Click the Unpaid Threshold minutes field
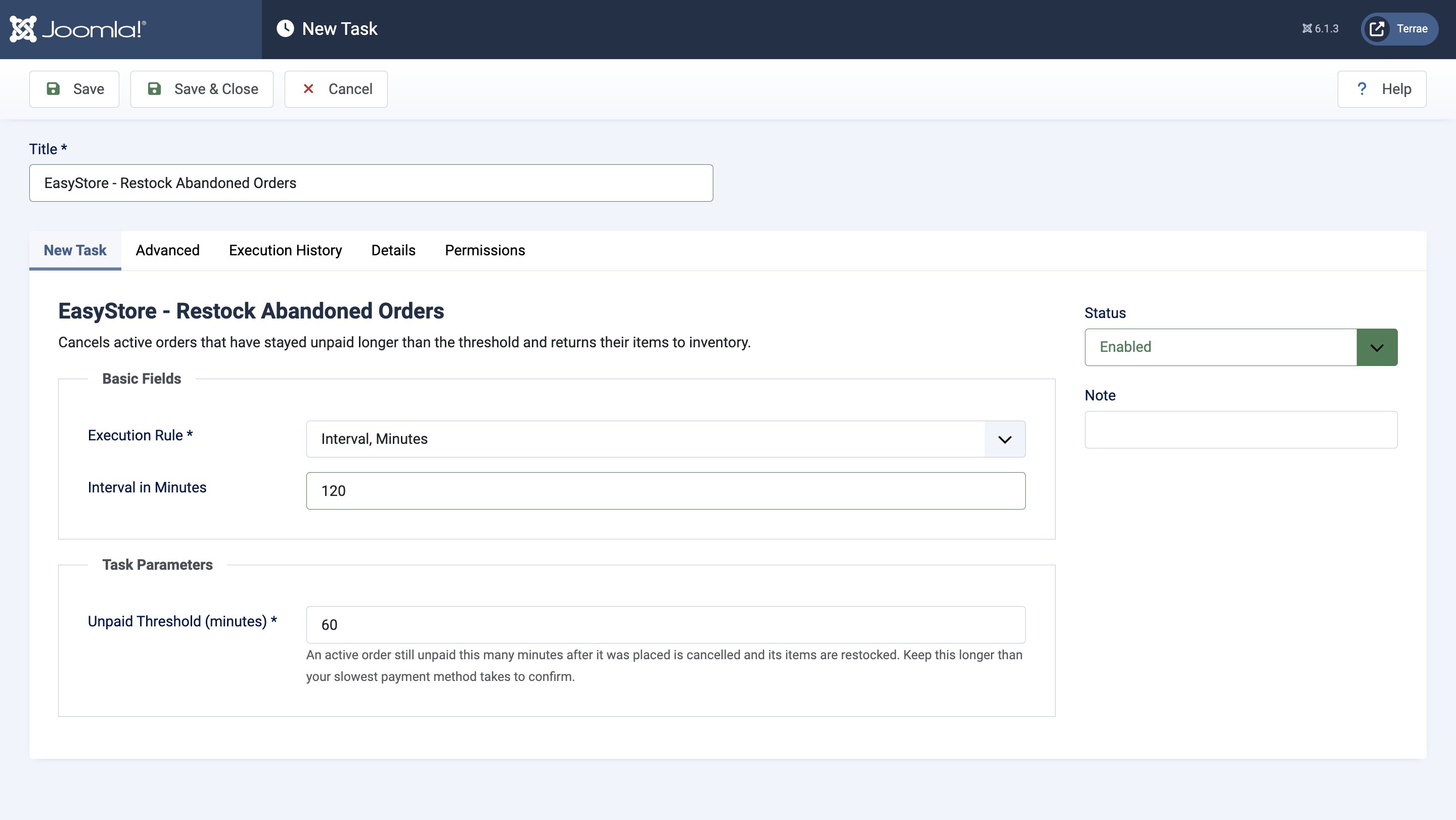1456x820 pixels. 665,624
